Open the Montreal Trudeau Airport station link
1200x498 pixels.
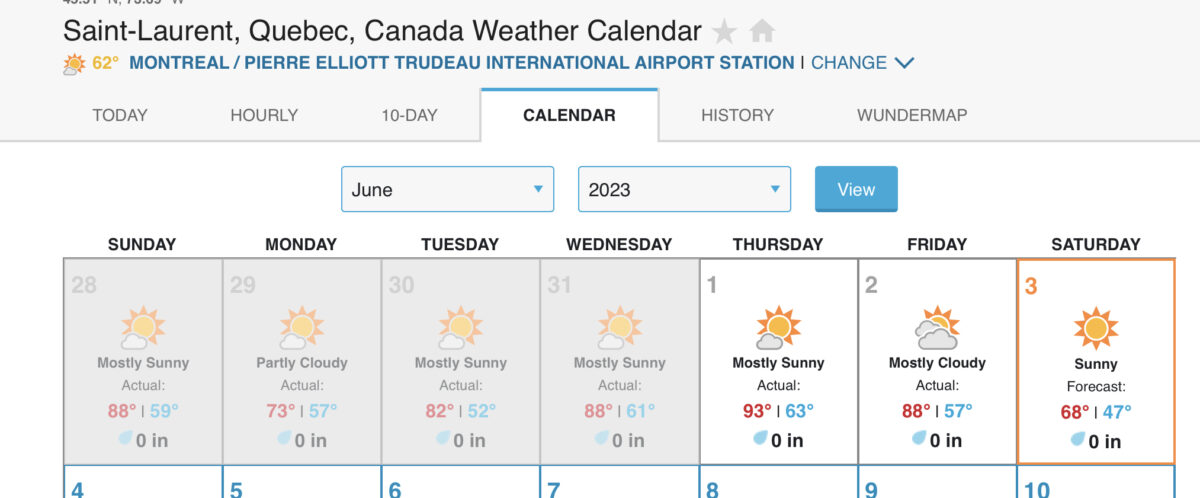pyautogui.click(x=462, y=63)
